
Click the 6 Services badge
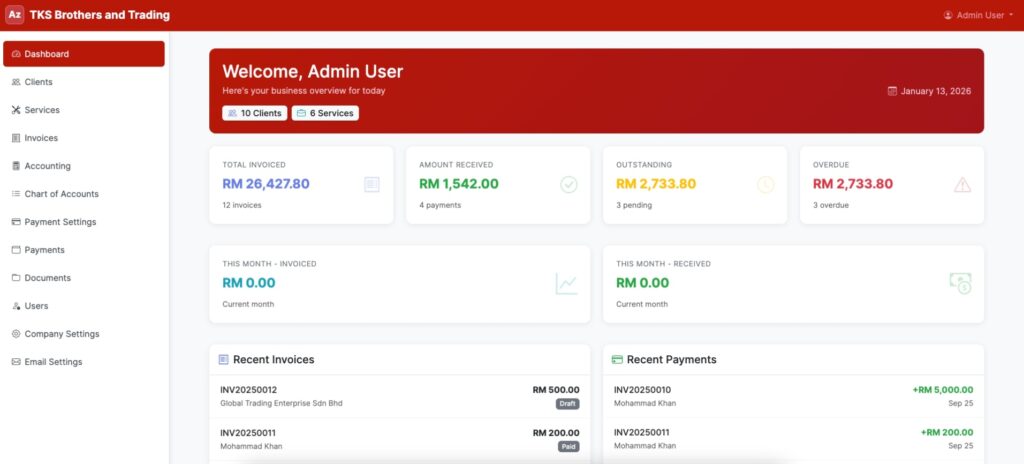coord(325,113)
